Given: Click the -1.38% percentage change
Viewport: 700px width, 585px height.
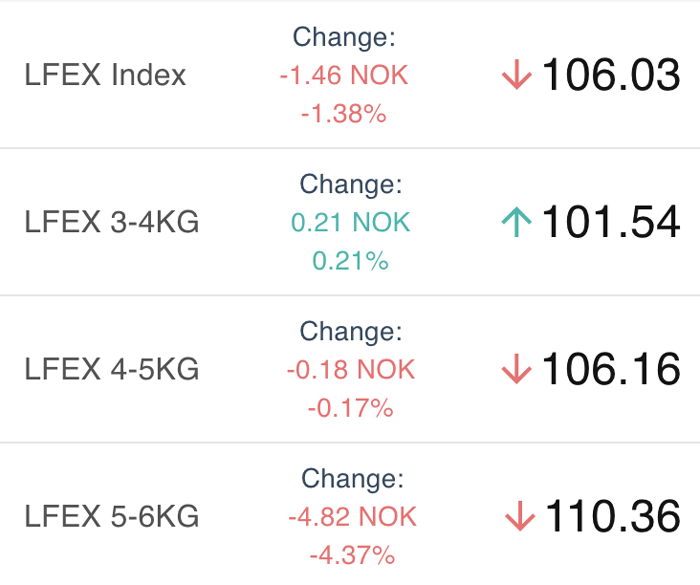Looking at the screenshot, I should [x=344, y=113].
